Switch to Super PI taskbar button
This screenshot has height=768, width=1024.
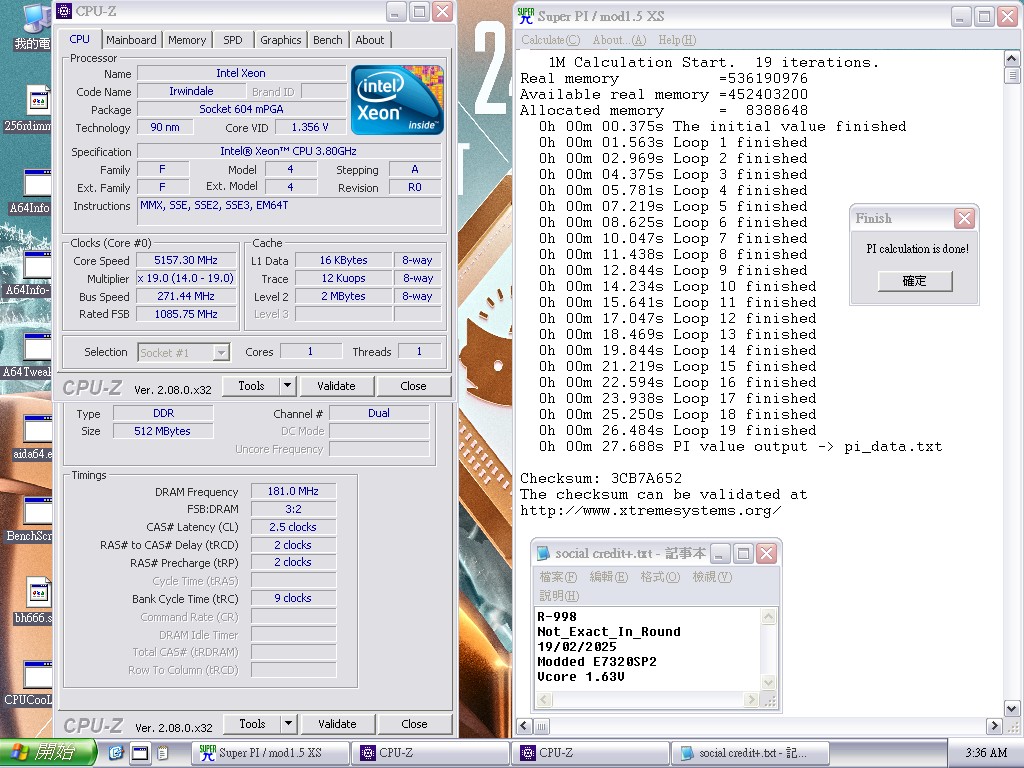[x=270, y=753]
